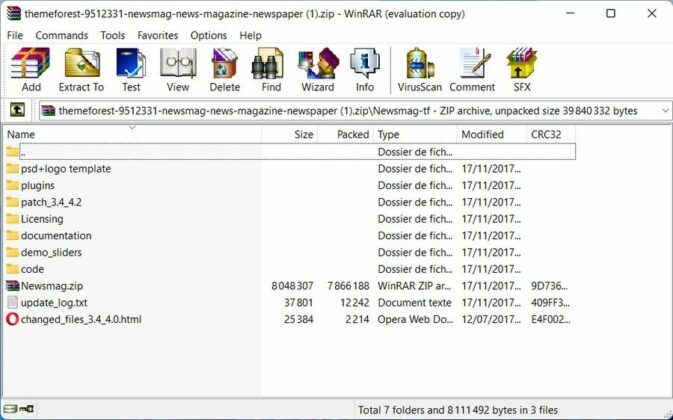This screenshot has height=420, width=673.
Task: Open the View file tool
Action: click(178, 70)
